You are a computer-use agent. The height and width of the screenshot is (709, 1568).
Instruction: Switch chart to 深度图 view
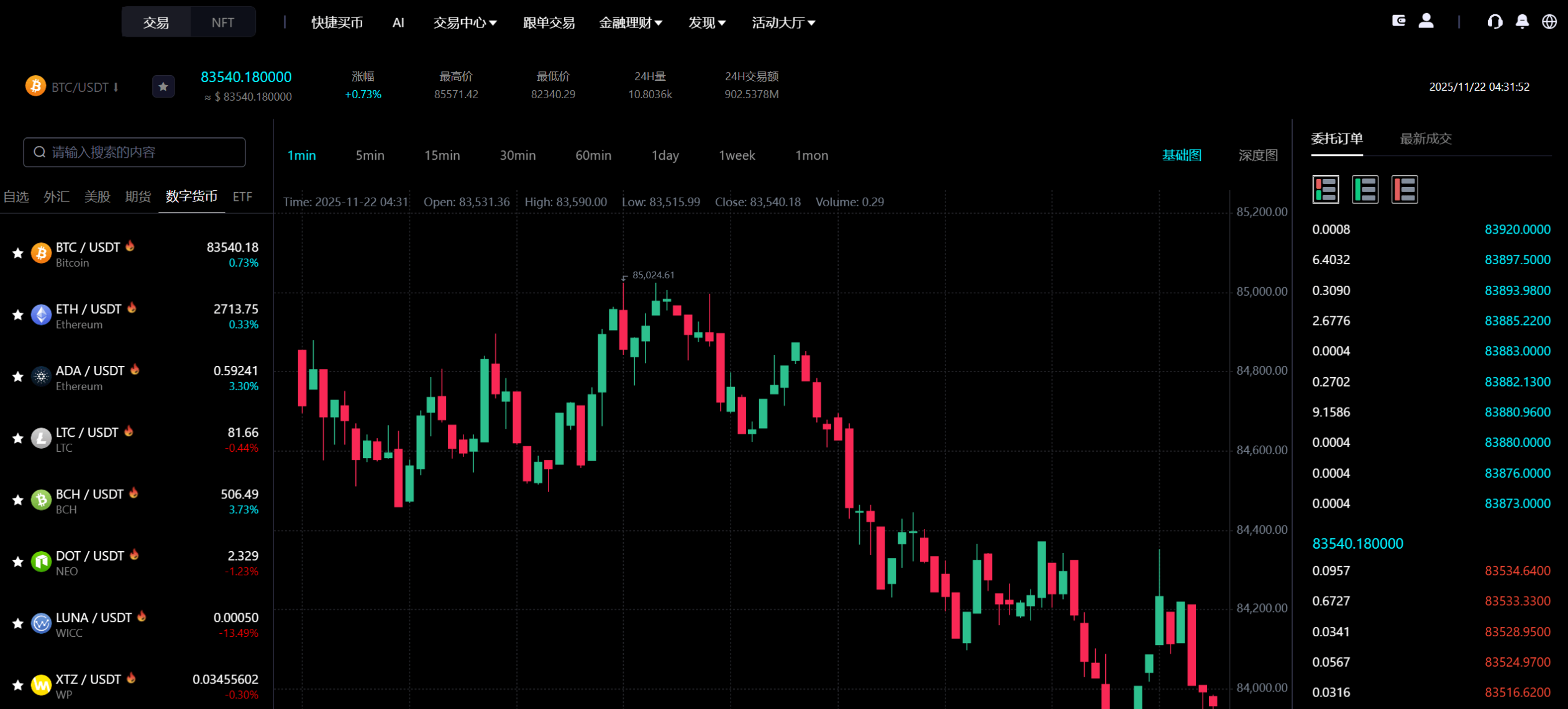pos(1257,155)
